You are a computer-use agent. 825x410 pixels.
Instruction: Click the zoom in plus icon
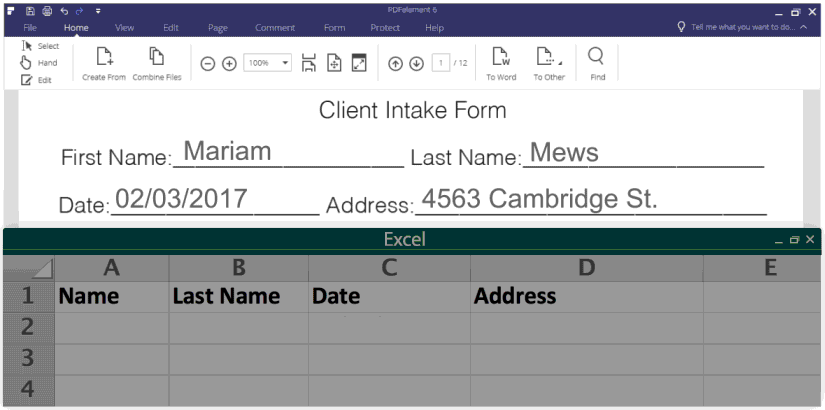tap(229, 63)
